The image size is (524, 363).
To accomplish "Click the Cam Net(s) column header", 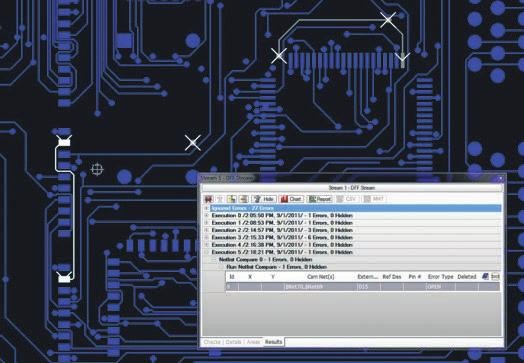I will [320, 277].
